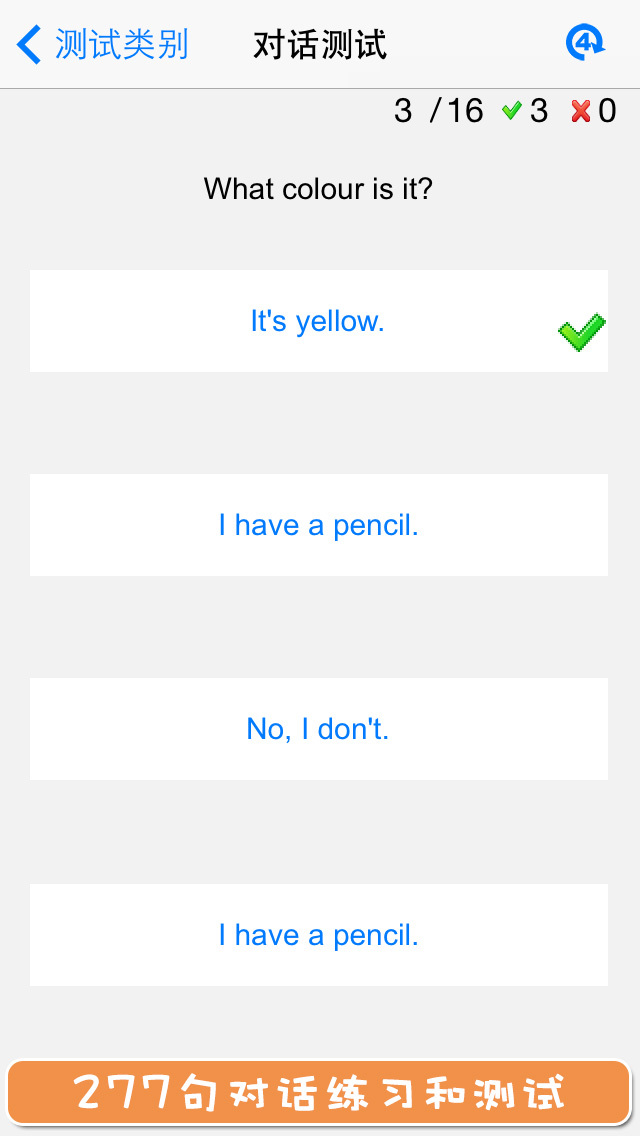Choose the answer "It's yellow."
Screen dimensions: 640x1136
[x=318, y=321]
